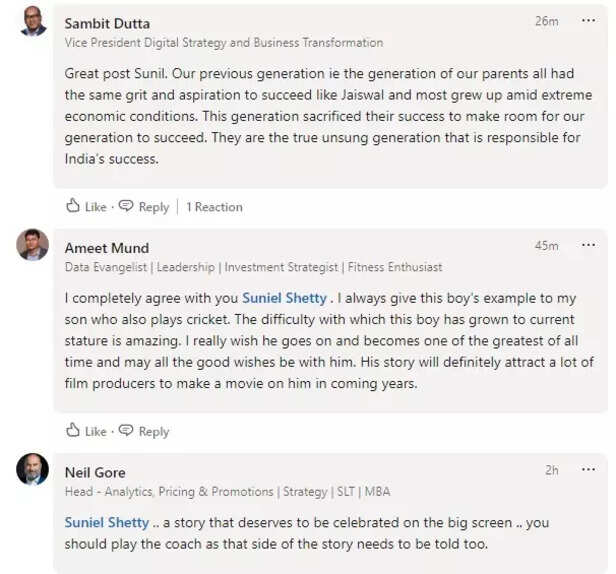The width and height of the screenshot is (616, 574).
Task: Open the three-dot menu on Sambit Dutta's comment
Action: pos(588,21)
